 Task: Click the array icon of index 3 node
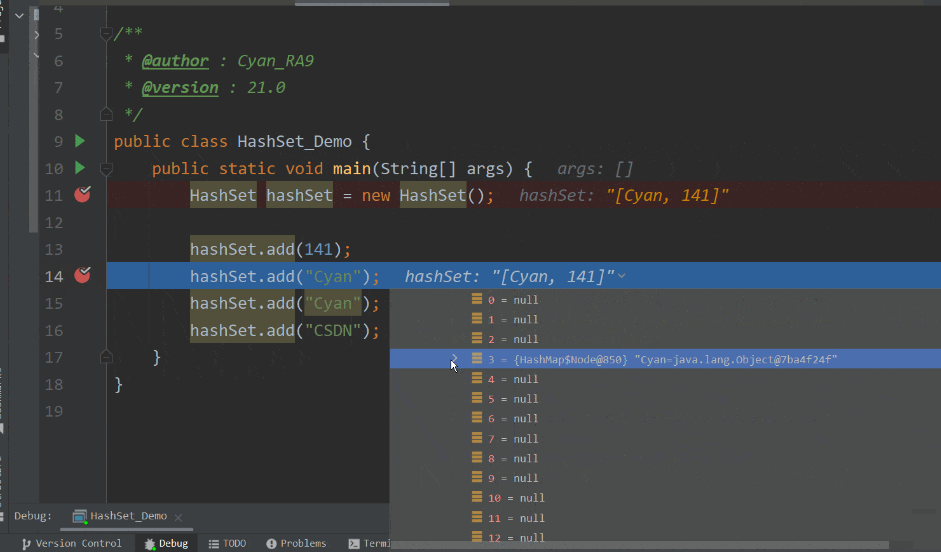pyautogui.click(x=477, y=358)
